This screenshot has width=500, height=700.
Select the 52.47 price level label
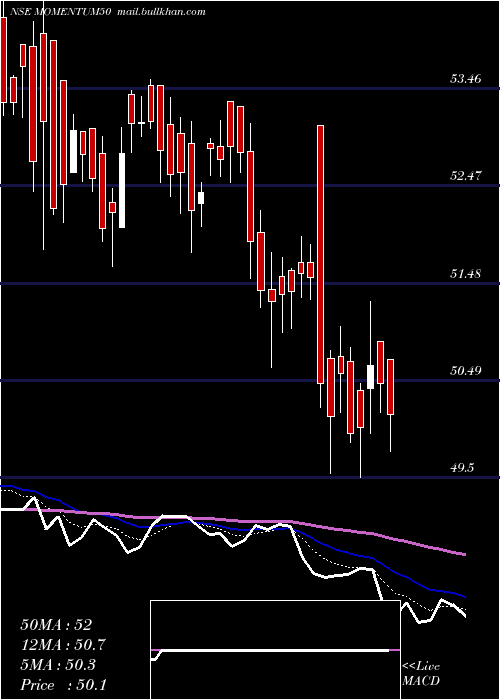click(x=466, y=176)
